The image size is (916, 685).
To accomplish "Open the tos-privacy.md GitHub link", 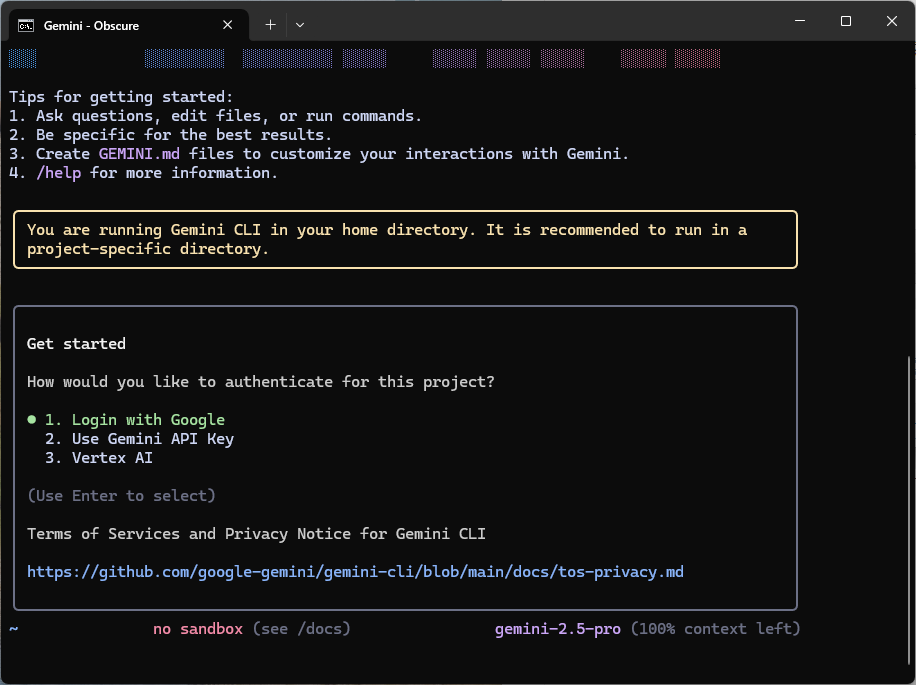I will click(355, 572).
